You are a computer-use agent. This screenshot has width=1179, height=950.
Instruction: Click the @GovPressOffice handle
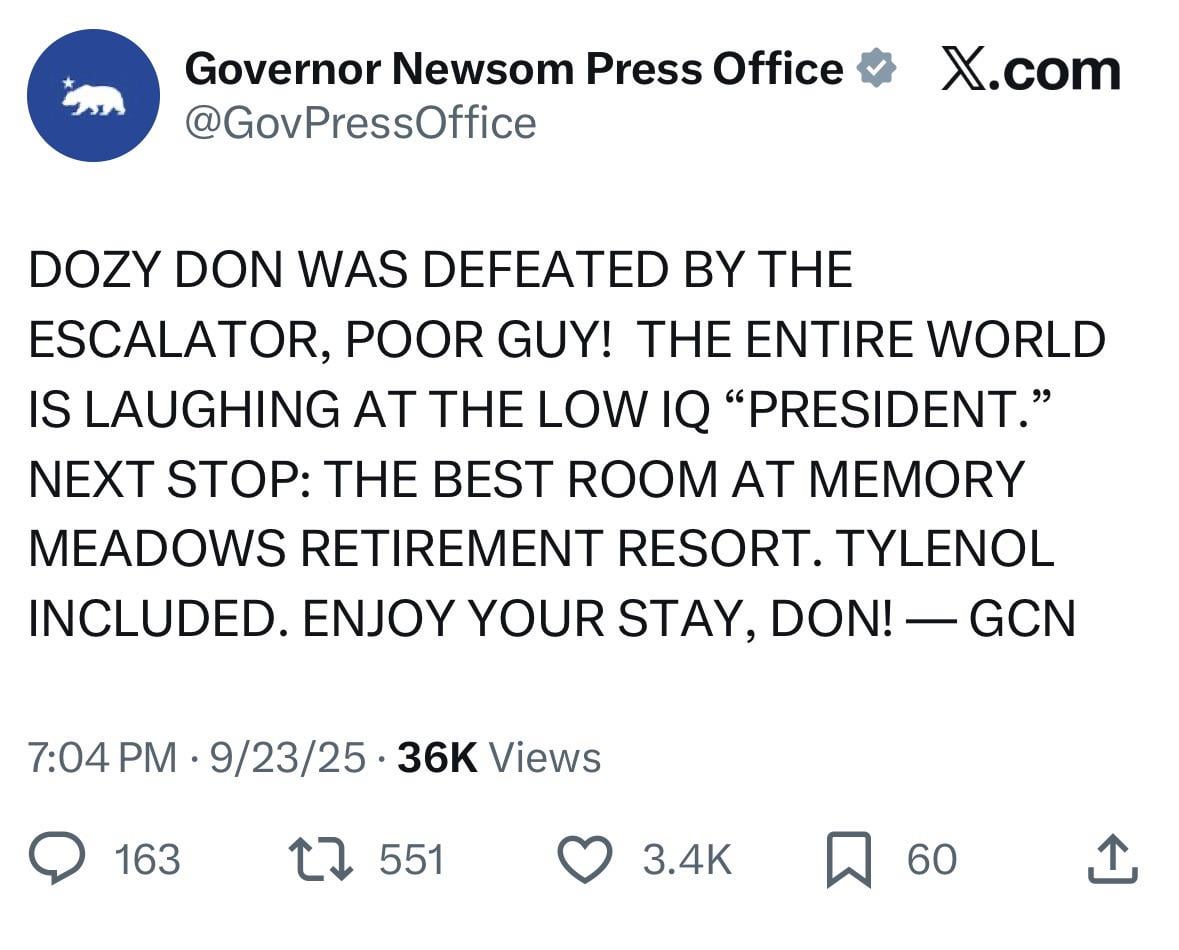point(361,123)
